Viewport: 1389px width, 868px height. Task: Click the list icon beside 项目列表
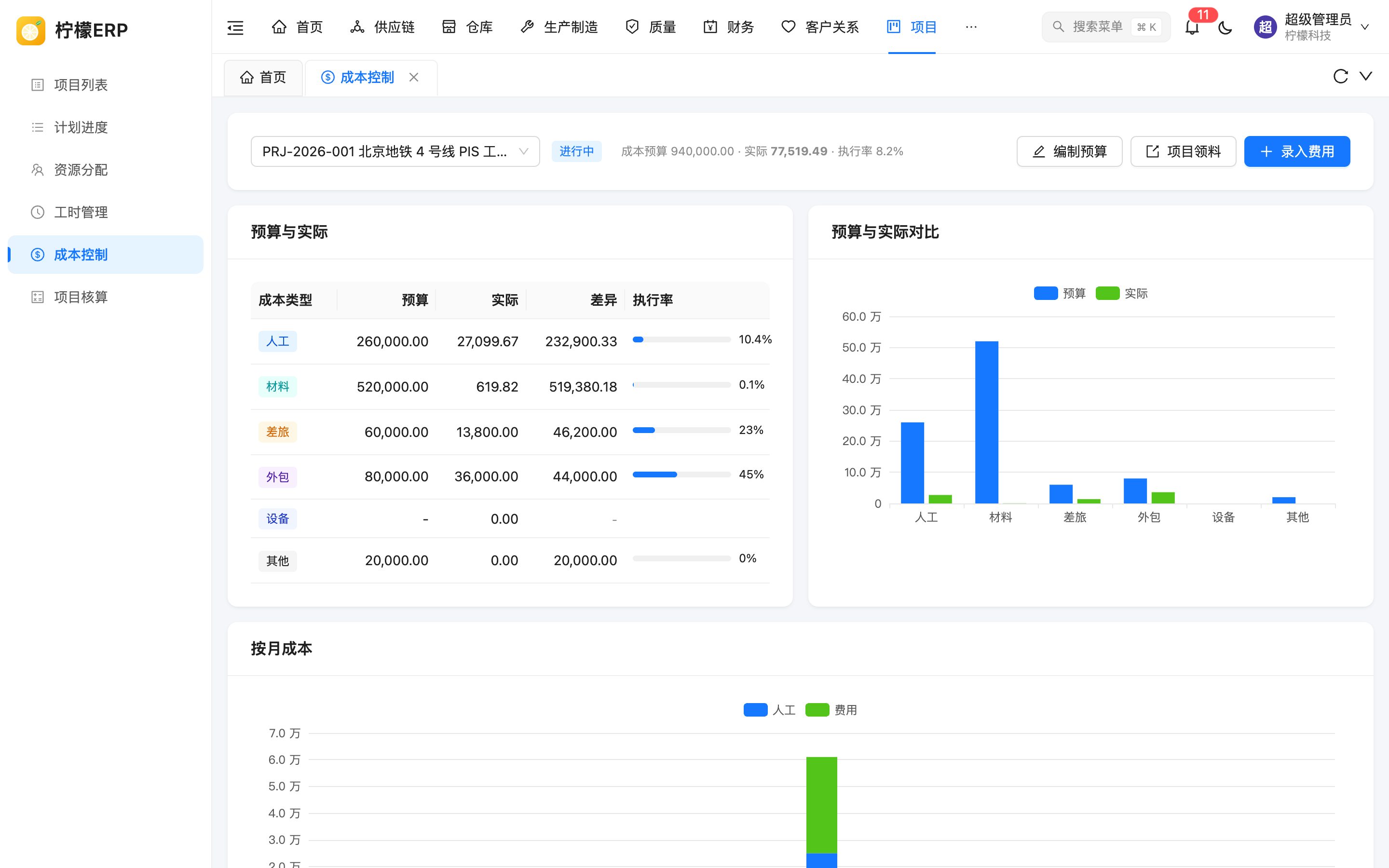click(x=37, y=85)
